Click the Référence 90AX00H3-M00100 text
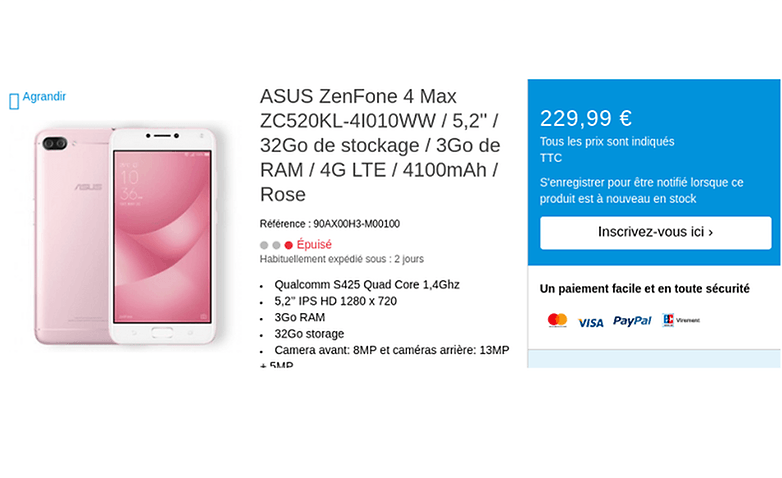The height and width of the screenshot is (478, 782). coord(329,224)
